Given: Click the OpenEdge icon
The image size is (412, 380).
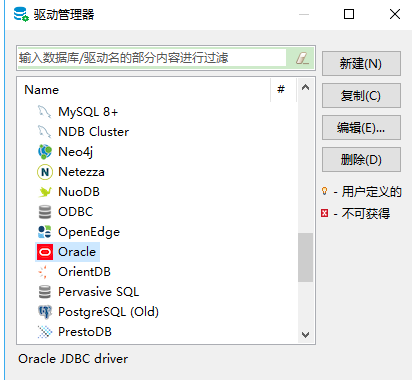Looking at the screenshot, I should [45, 232].
